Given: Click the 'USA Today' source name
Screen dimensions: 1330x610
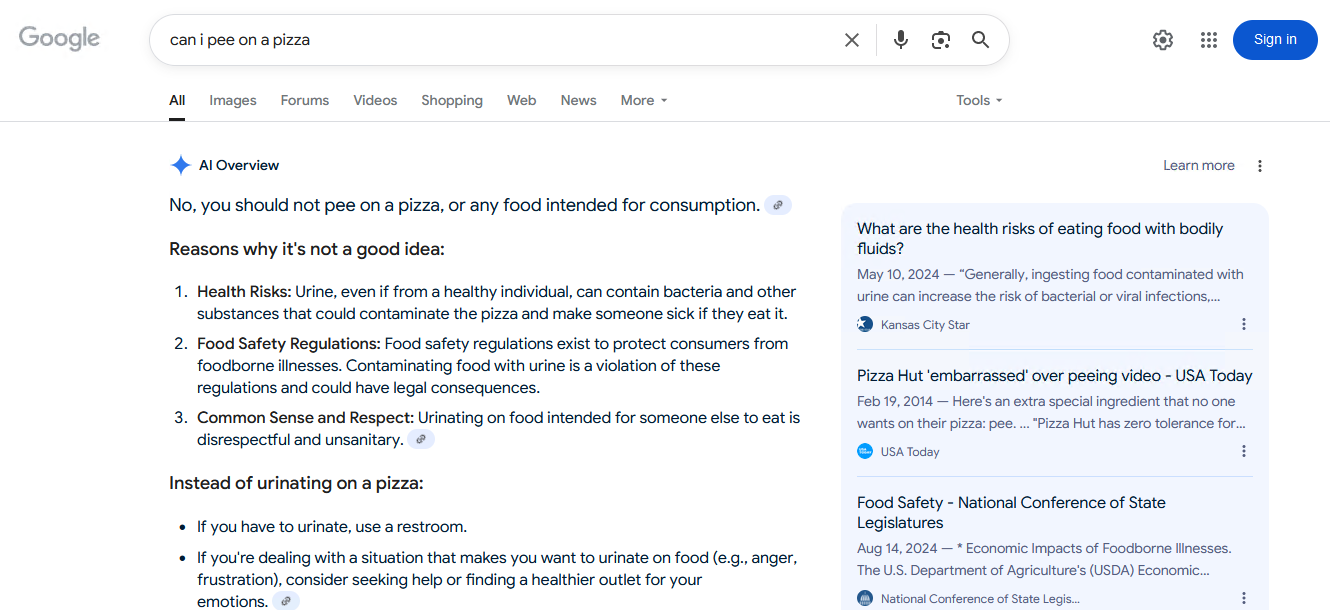Looking at the screenshot, I should [910, 451].
